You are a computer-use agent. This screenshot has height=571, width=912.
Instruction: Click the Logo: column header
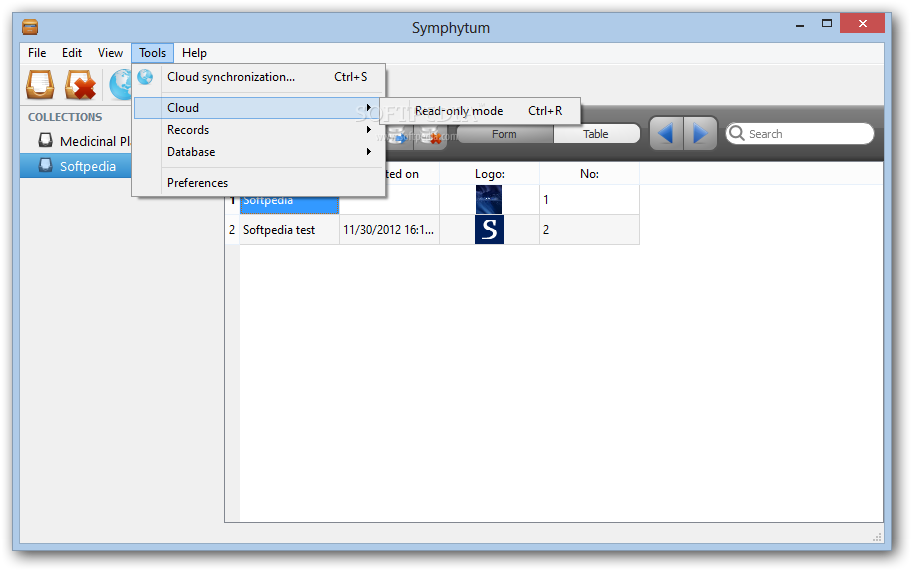click(490, 174)
